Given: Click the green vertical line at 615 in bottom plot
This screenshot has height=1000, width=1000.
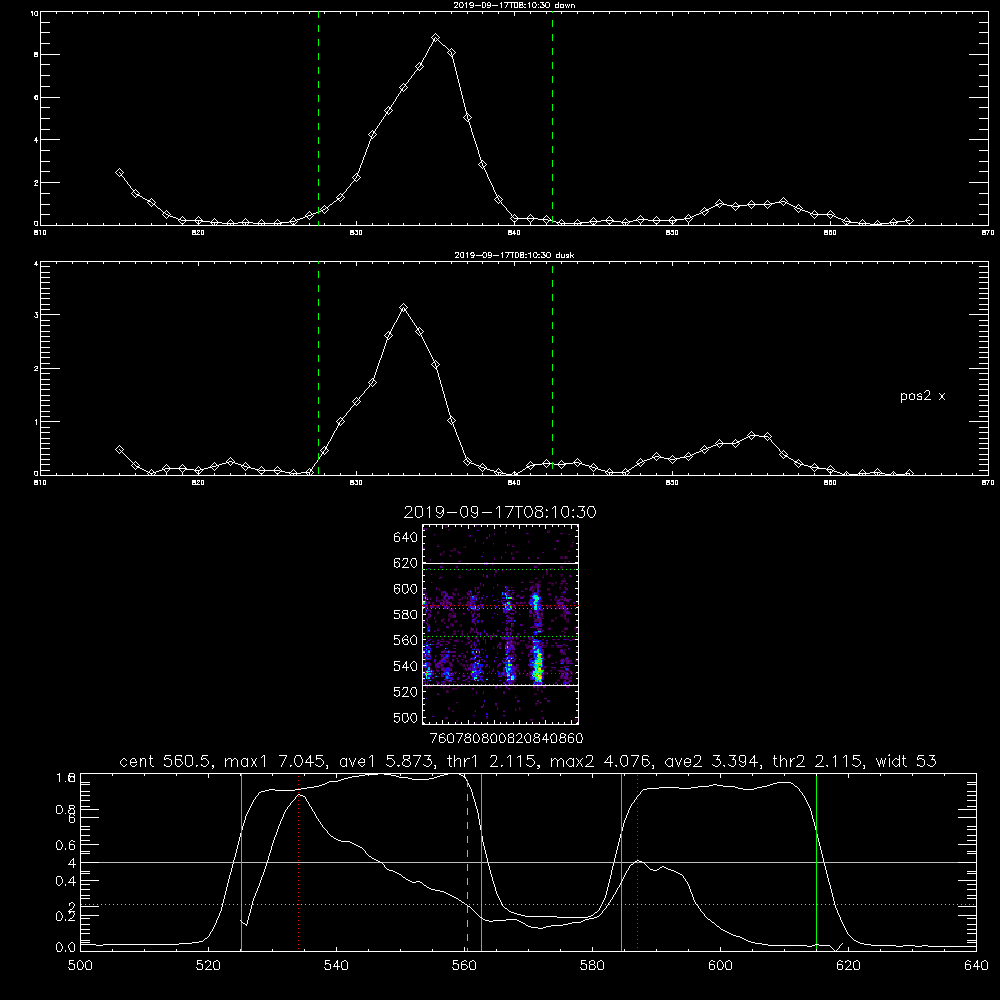Looking at the screenshot, I should click(x=816, y=862).
